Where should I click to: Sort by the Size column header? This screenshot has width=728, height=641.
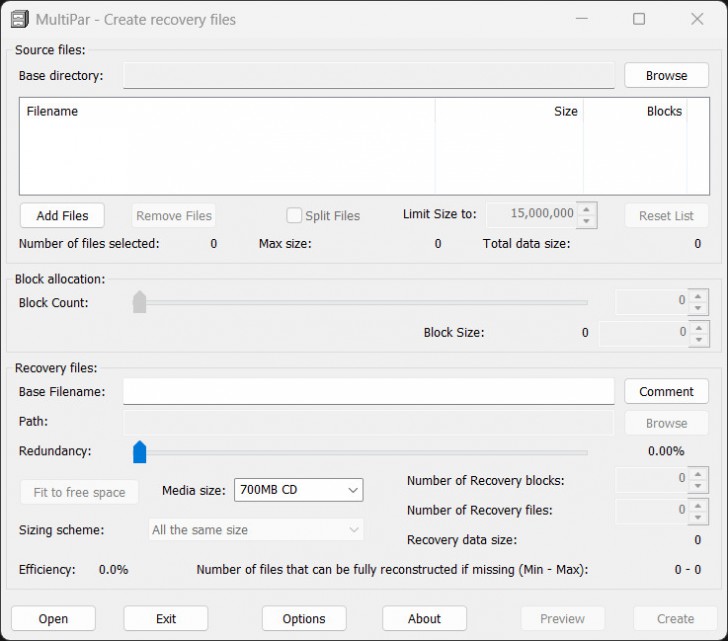click(x=509, y=111)
